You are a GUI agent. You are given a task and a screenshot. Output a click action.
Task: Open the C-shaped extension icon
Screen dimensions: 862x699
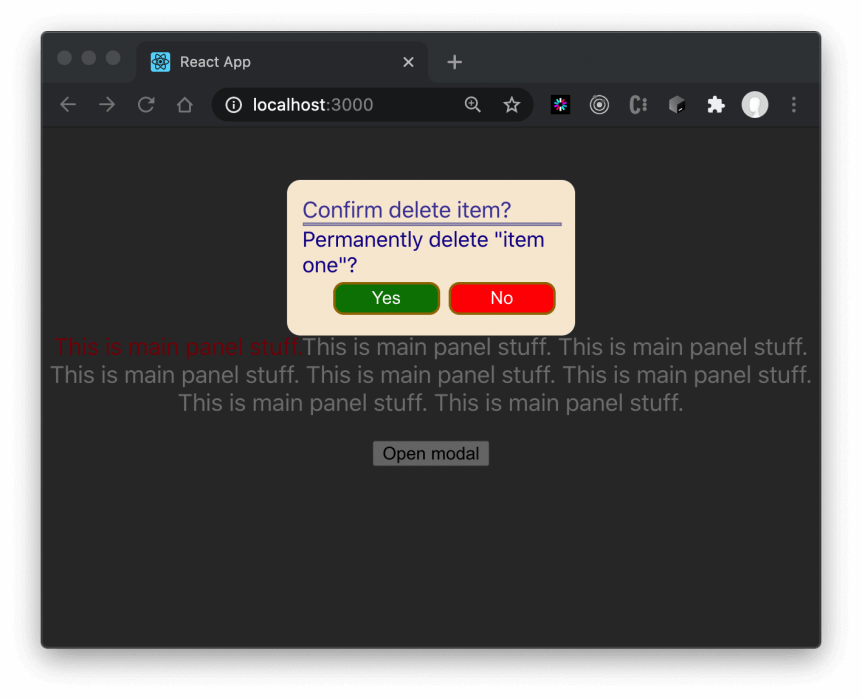(x=638, y=104)
